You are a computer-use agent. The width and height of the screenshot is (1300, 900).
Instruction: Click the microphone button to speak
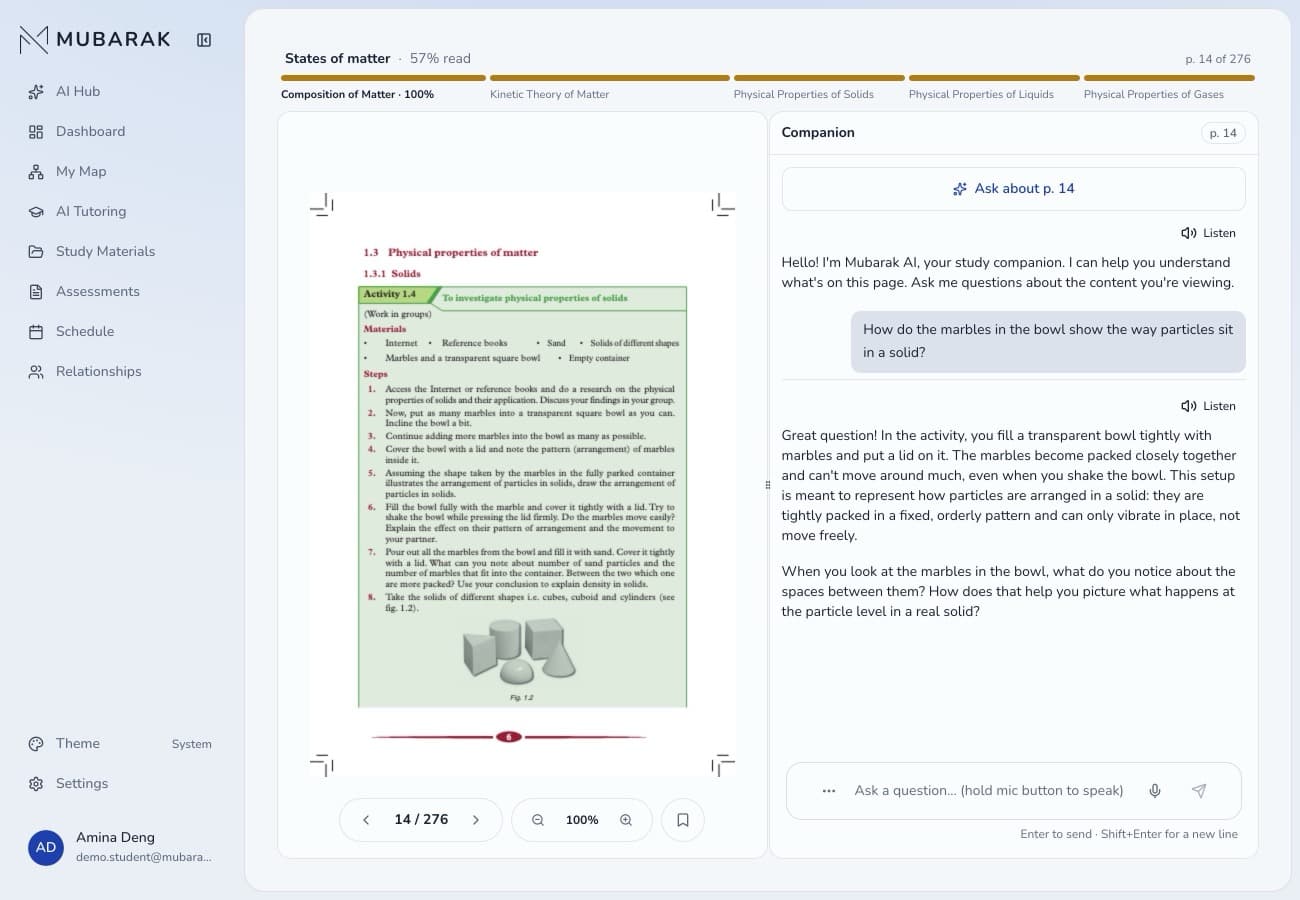[1155, 791]
